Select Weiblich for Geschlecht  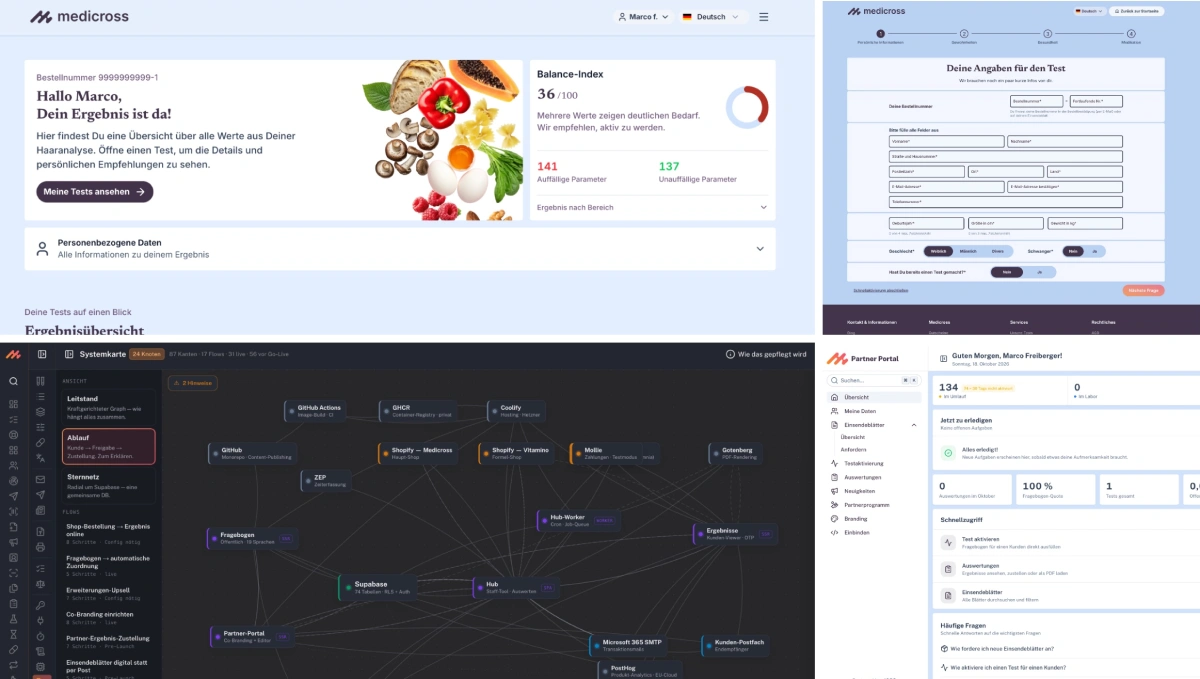coord(936,251)
